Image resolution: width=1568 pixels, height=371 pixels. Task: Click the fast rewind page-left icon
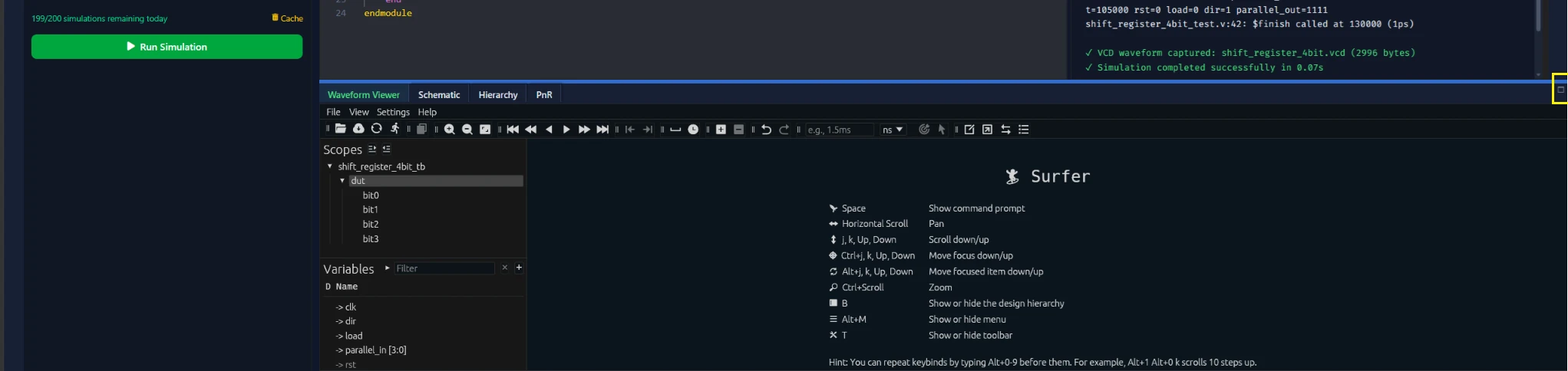(530, 130)
